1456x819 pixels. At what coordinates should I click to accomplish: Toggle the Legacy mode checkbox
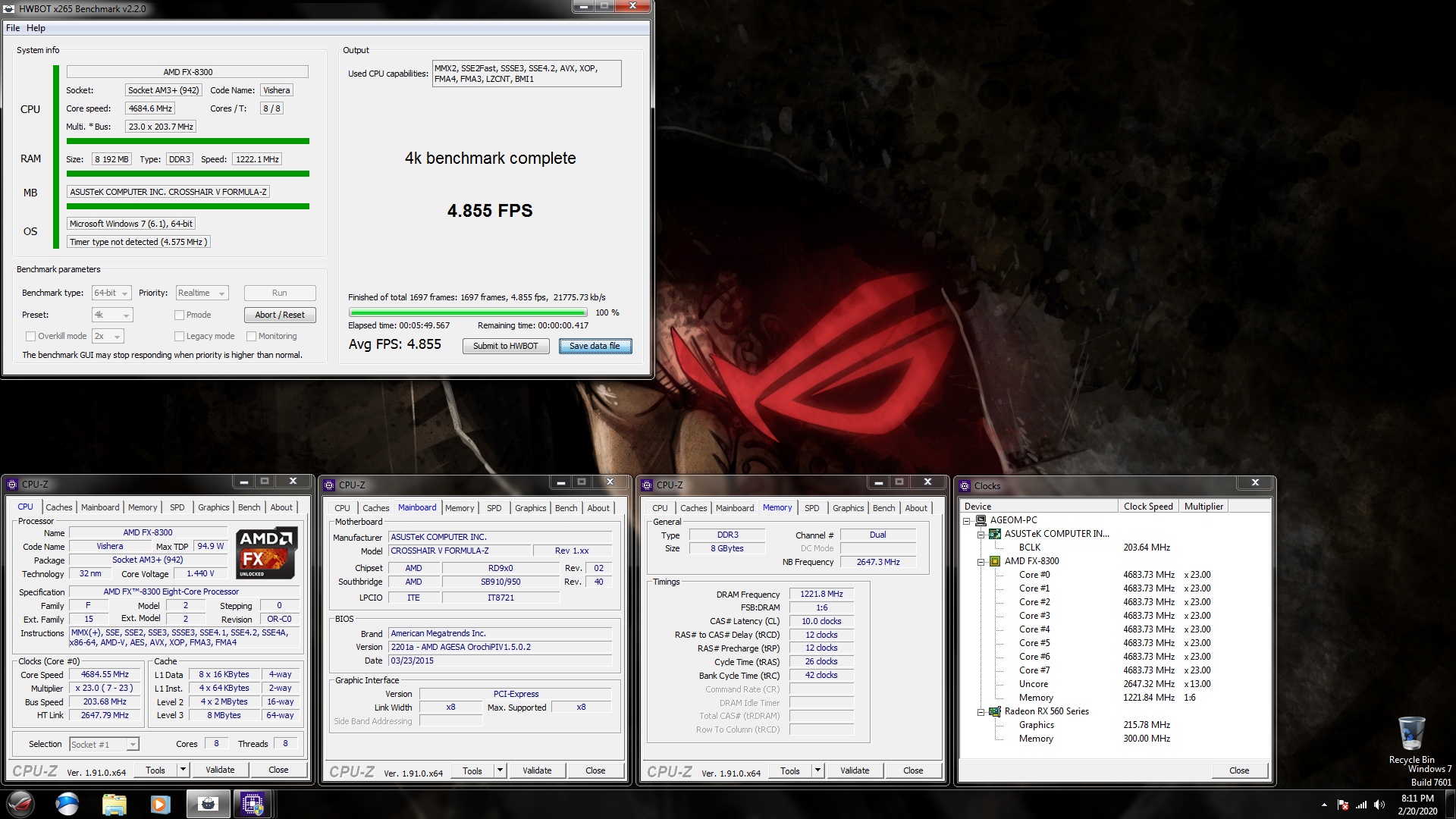point(179,336)
